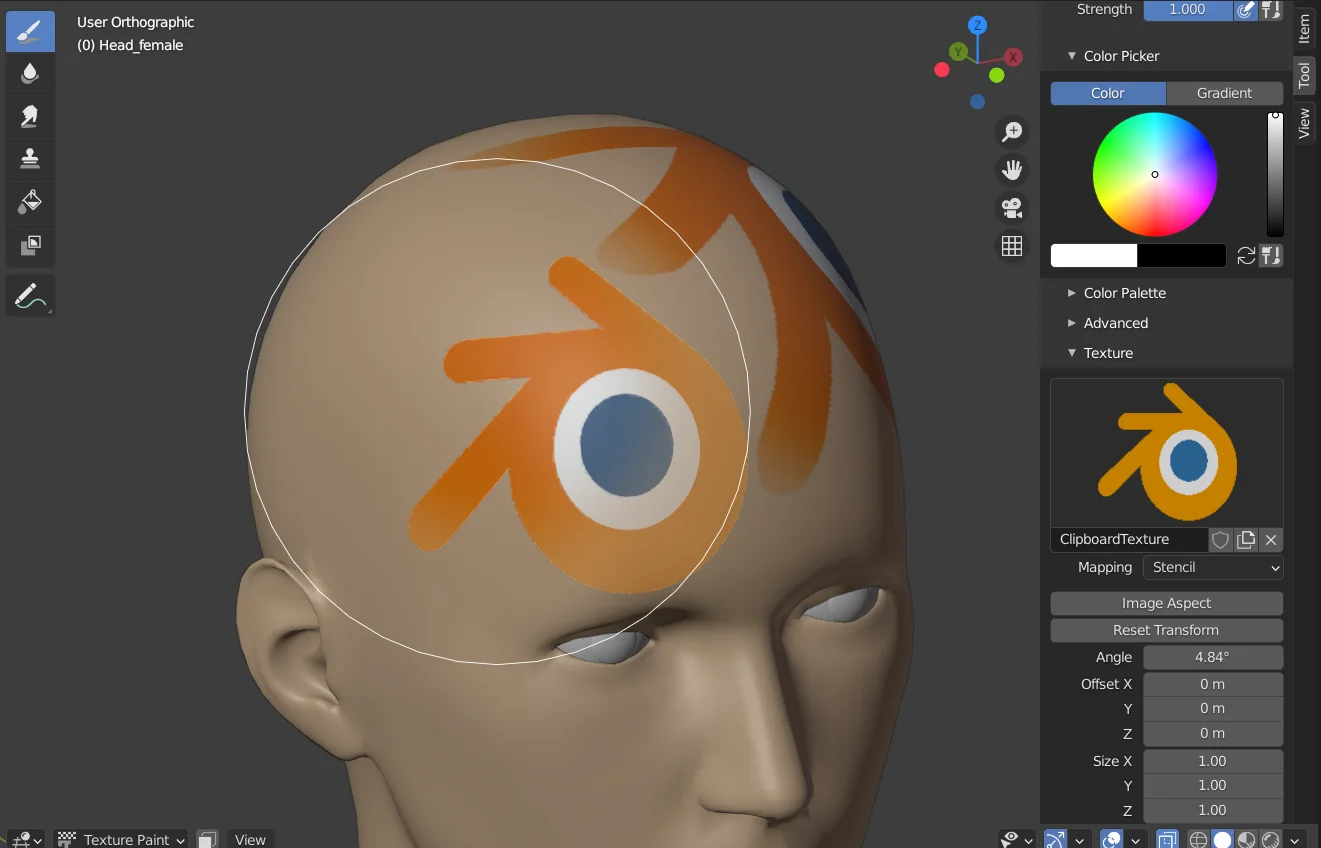1321x848 pixels.
Task: Toggle X-Ray viewport mode
Action: point(1167,839)
